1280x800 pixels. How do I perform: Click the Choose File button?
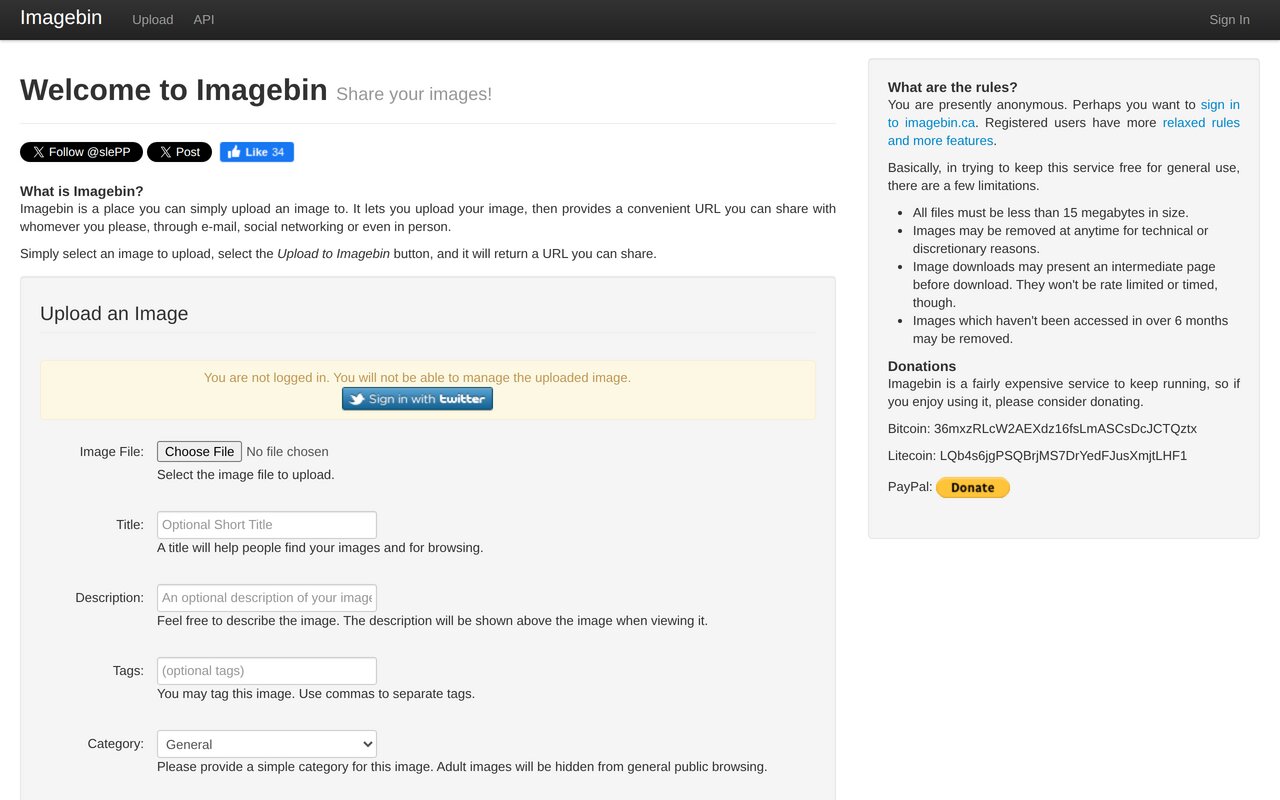[199, 451]
